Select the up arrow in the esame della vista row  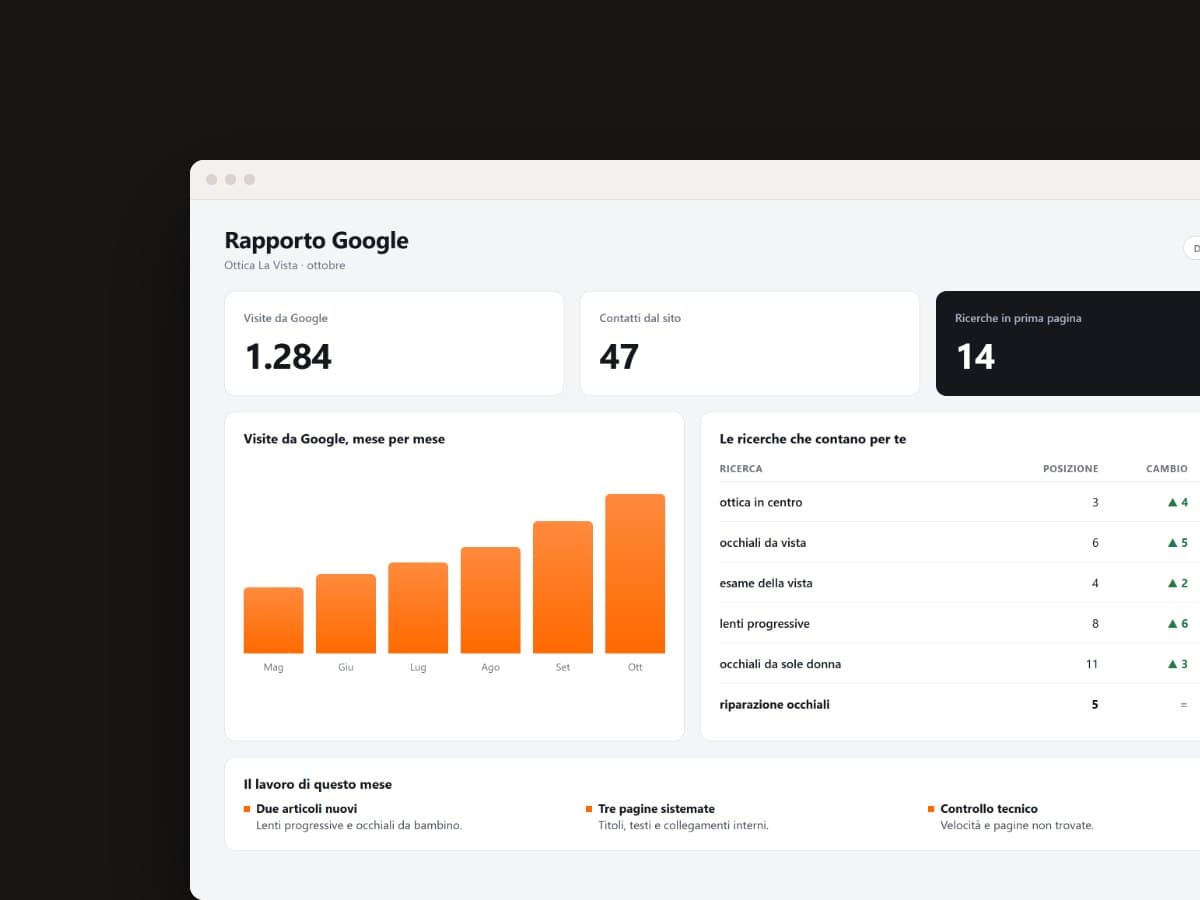tap(1173, 583)
